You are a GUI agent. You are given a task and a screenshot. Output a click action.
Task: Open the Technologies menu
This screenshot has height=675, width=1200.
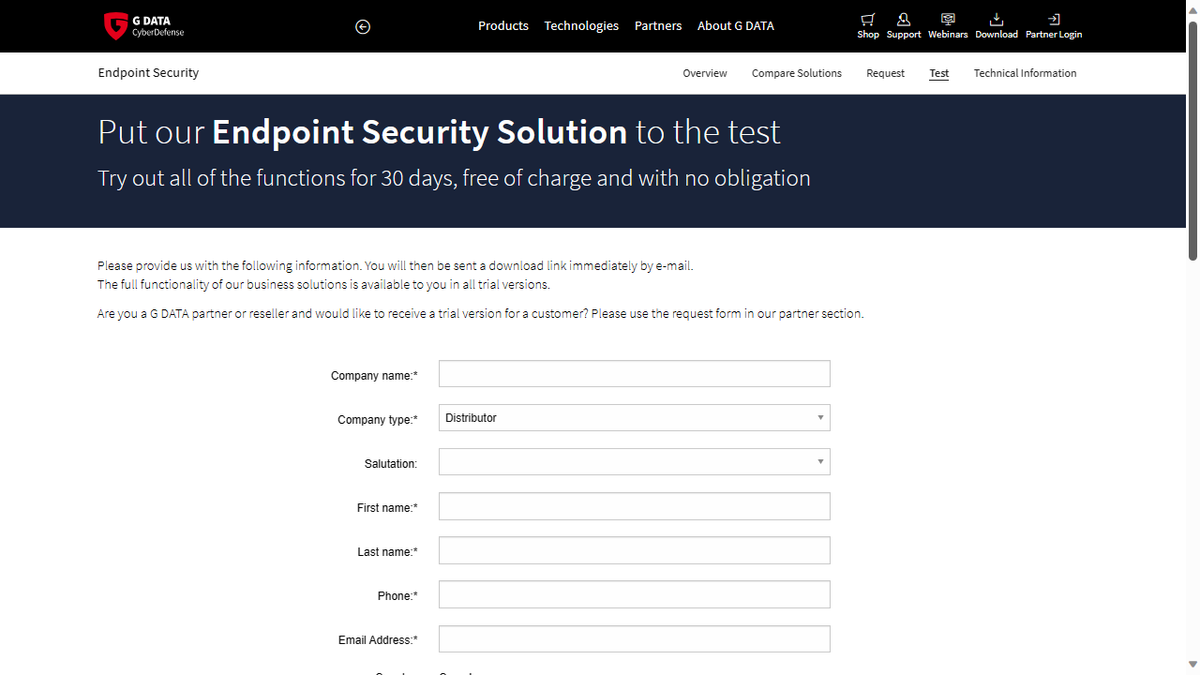581,25
